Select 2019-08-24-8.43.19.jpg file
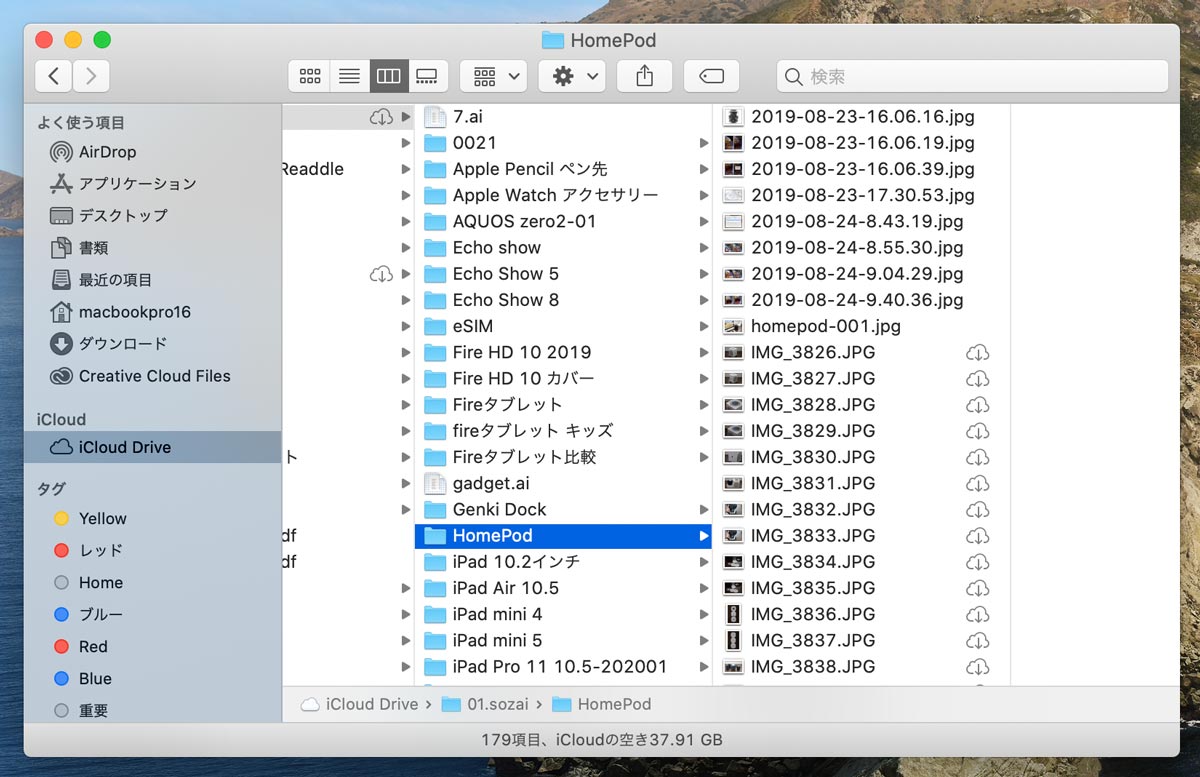The image size is (1200, 777). point(861,221)
